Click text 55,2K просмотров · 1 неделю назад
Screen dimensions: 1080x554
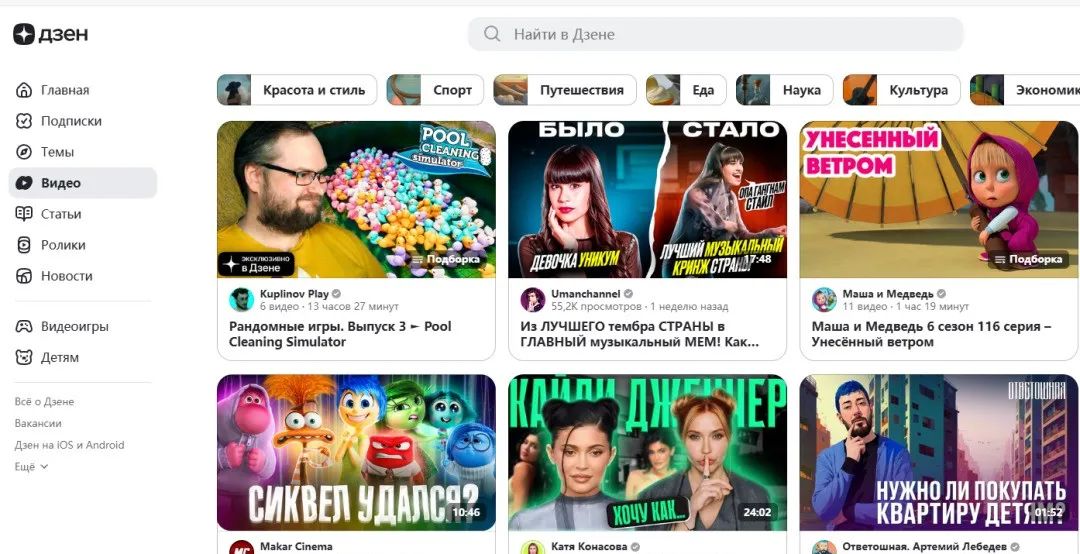pyautogui.click(x=639, y=307)
